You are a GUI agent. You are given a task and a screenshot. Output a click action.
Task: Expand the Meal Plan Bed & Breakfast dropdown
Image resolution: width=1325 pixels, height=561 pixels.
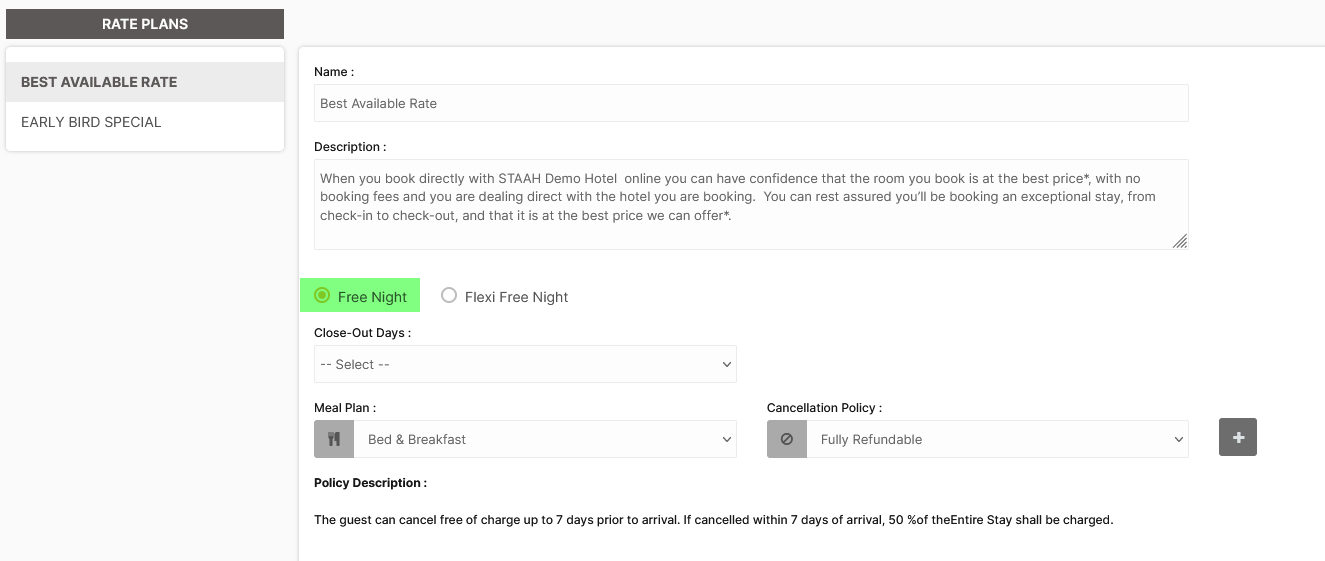545,439
